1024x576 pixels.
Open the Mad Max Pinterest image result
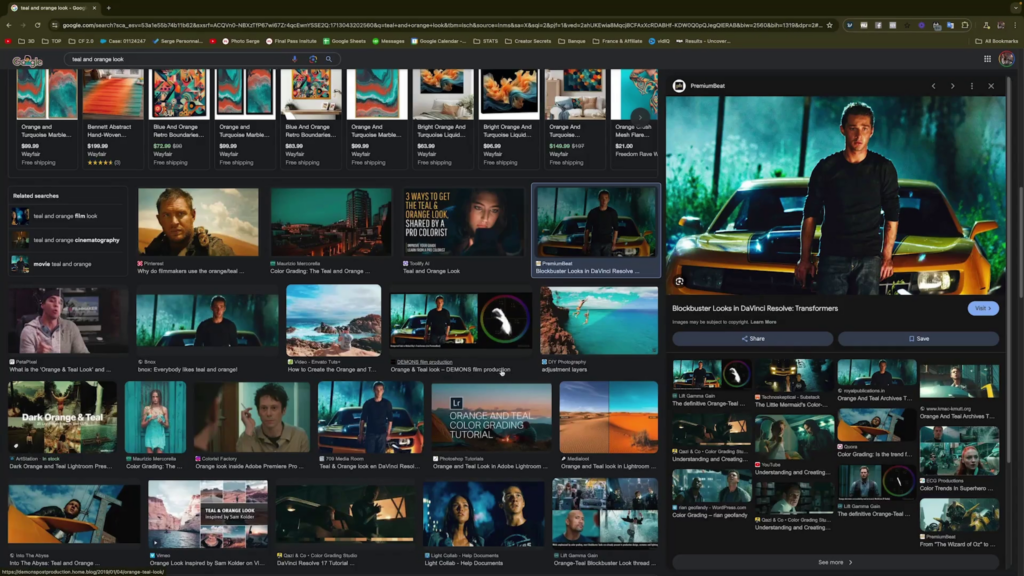(x=198, y=223)
